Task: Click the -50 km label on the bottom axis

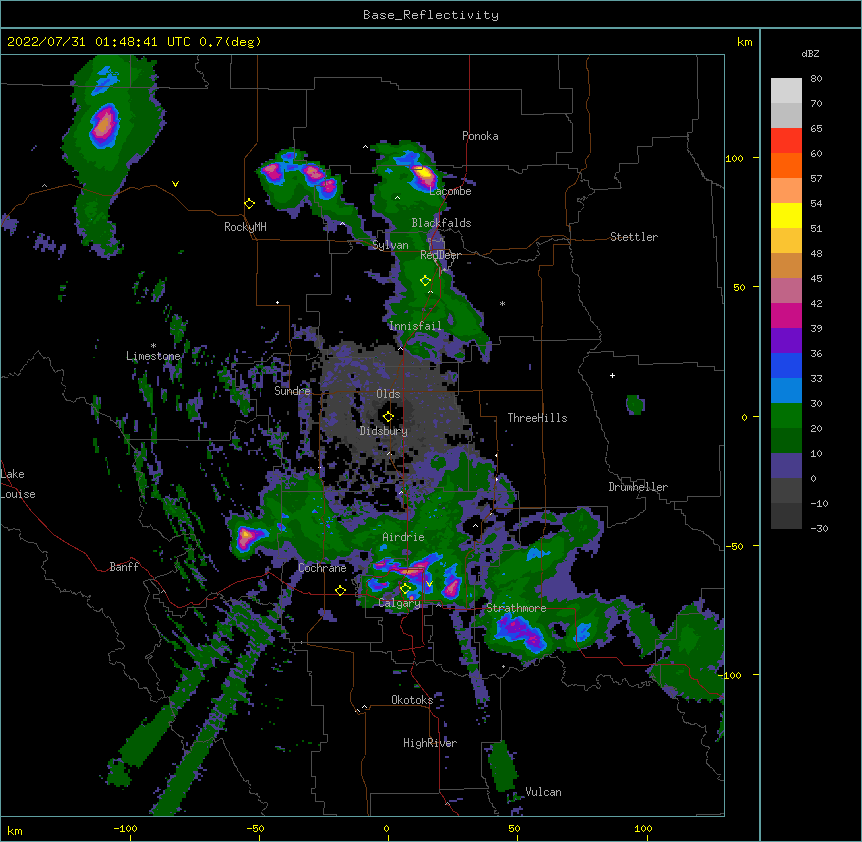Action: tap(255, 828)
